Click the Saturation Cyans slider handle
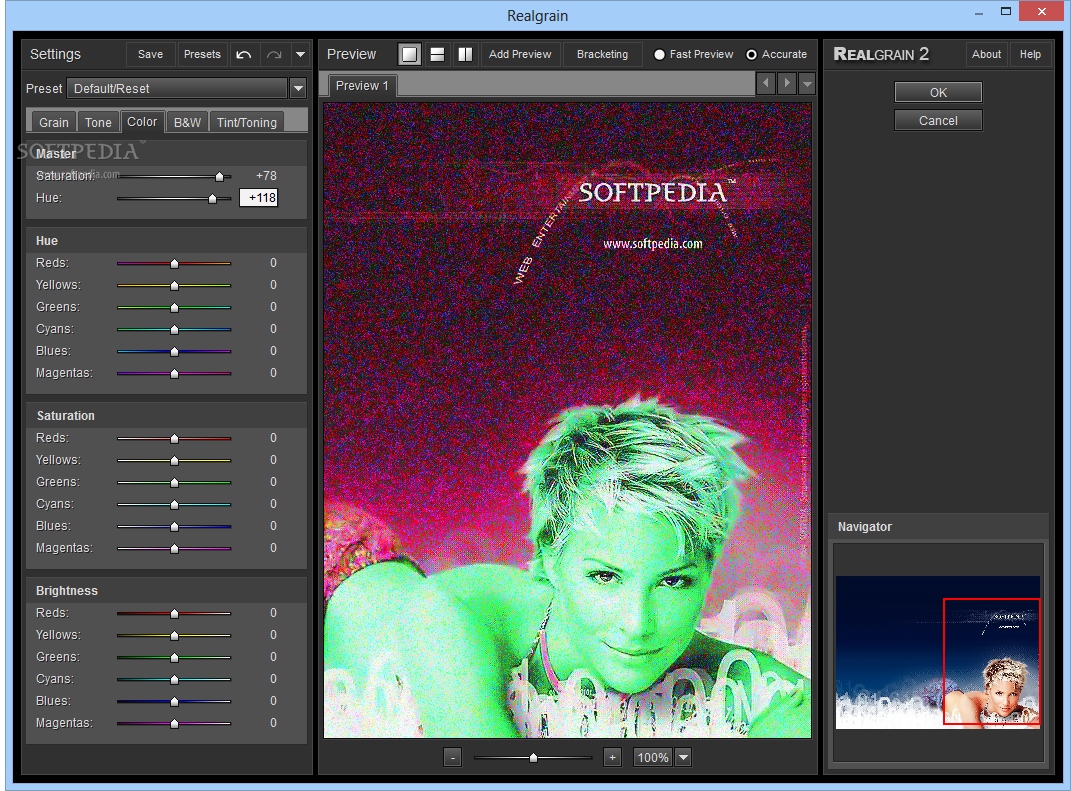 (174, 504)
